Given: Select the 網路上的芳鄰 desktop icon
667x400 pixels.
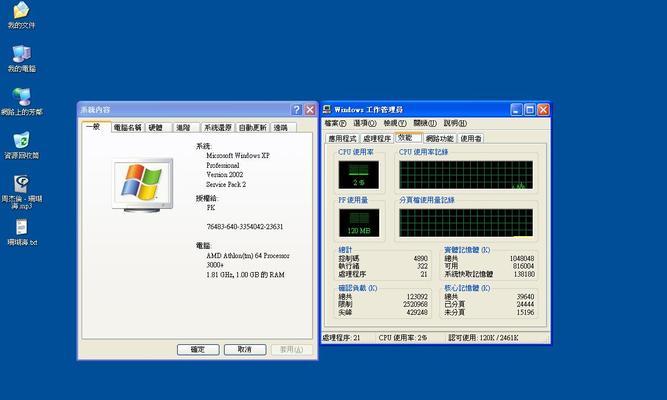Looking at the screenshot, I should (21, 102).
